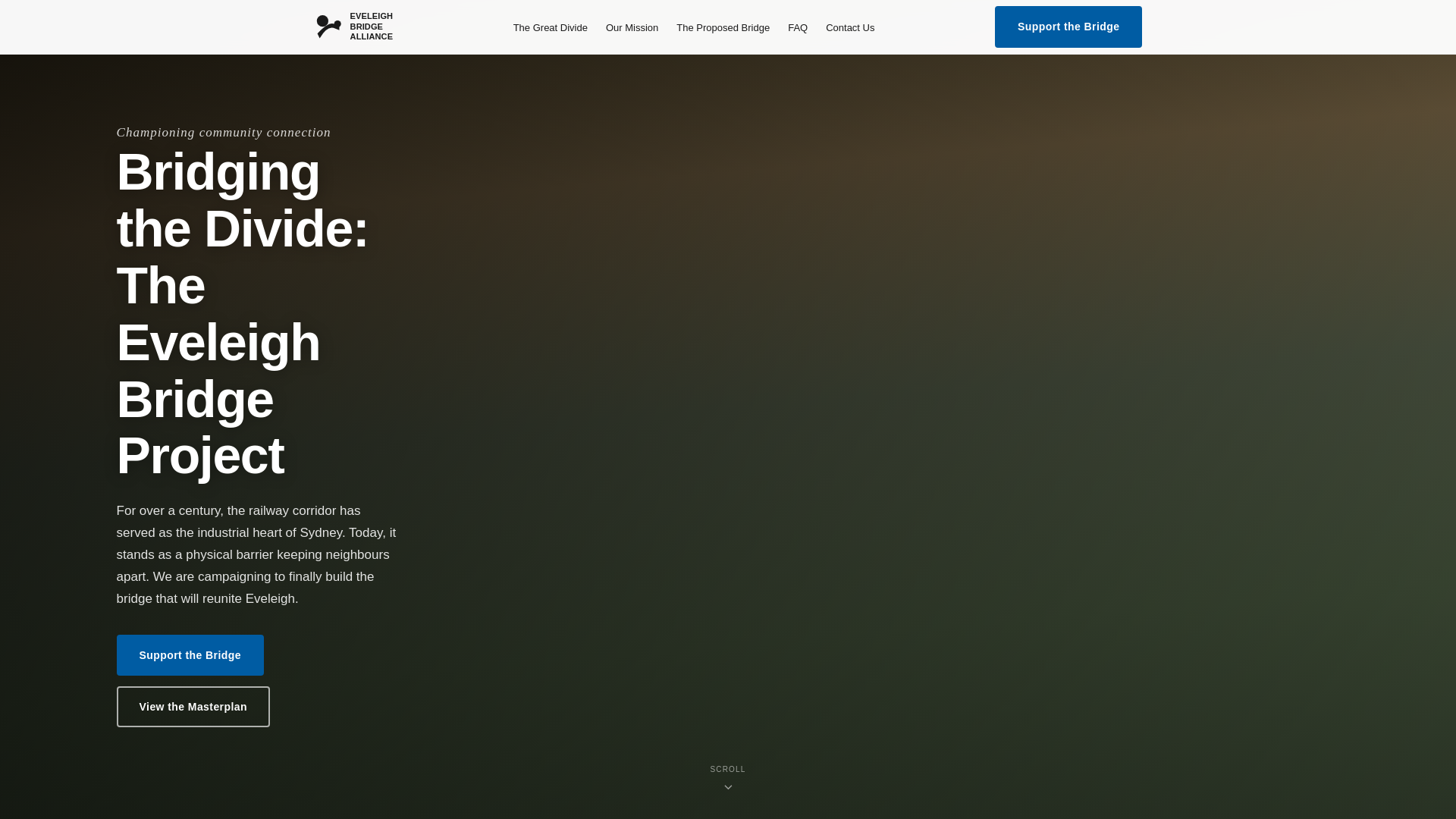Go to Our Mission section
The image size is (1456, 819).
[632, 28]
